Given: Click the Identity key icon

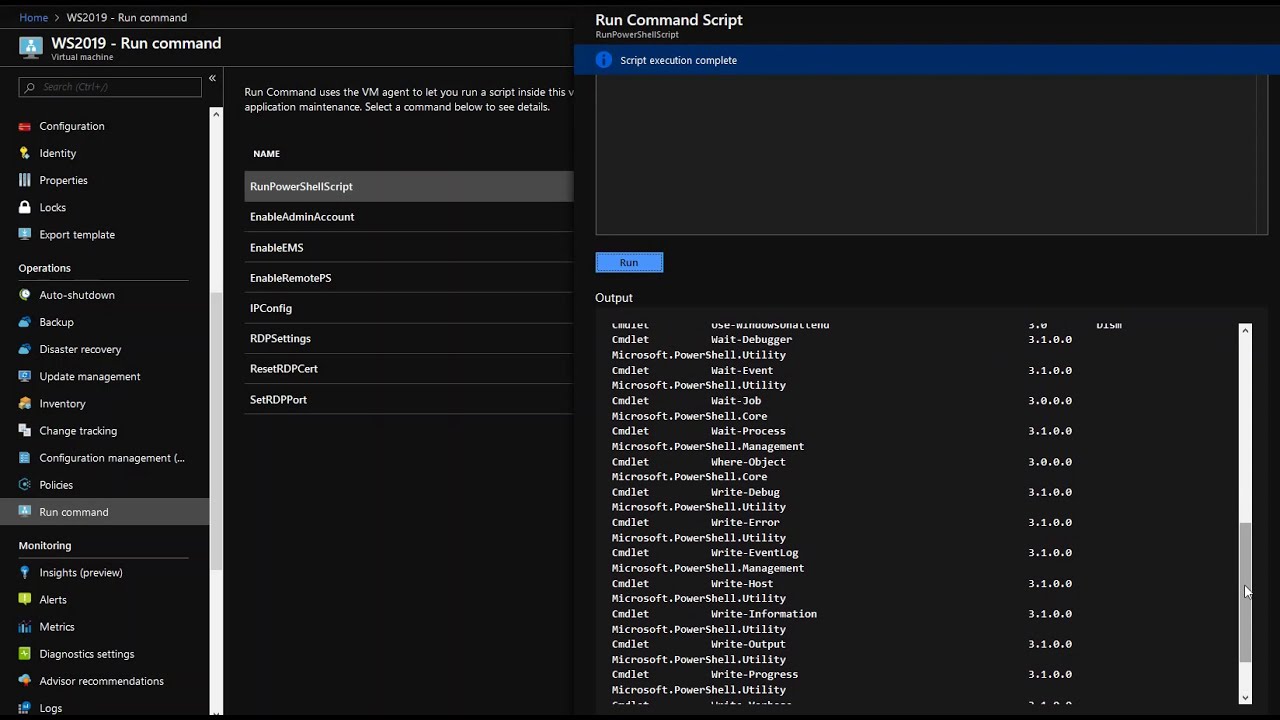Looking at the screenshot, I should pyautogui.click(x=25, y=153).
